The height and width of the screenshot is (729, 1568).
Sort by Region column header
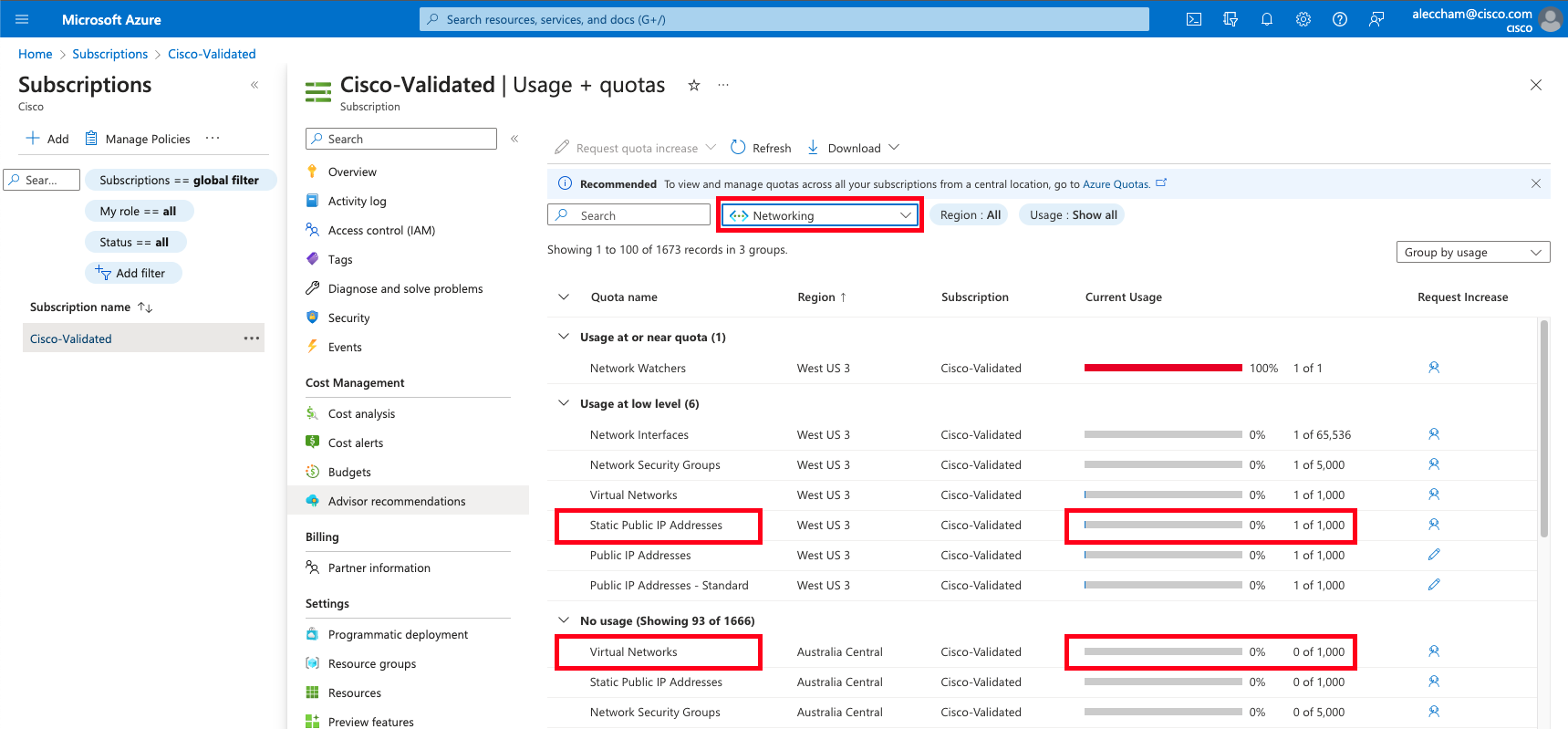[822, 297]
